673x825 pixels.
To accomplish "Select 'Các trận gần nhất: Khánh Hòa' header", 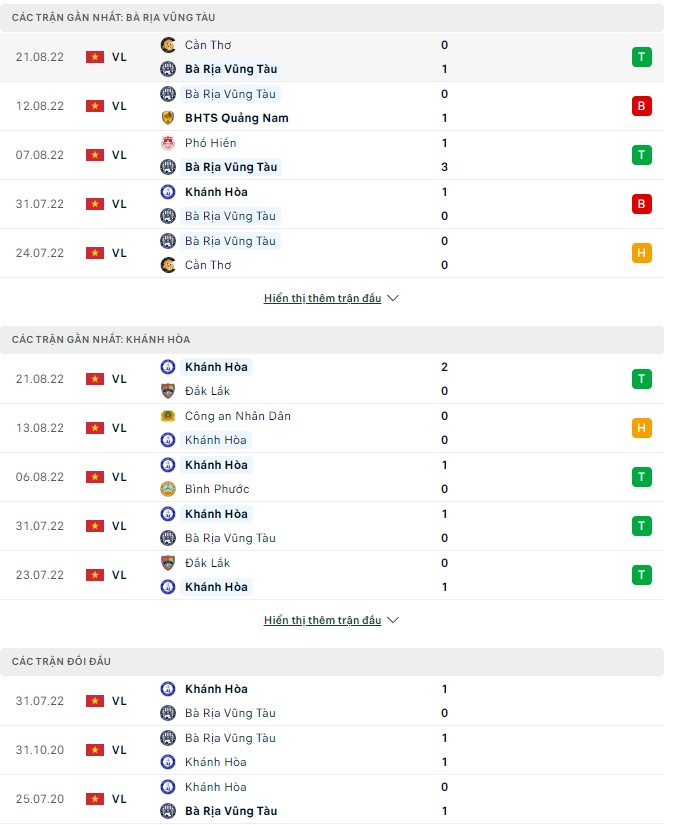I will click(101, 340).
